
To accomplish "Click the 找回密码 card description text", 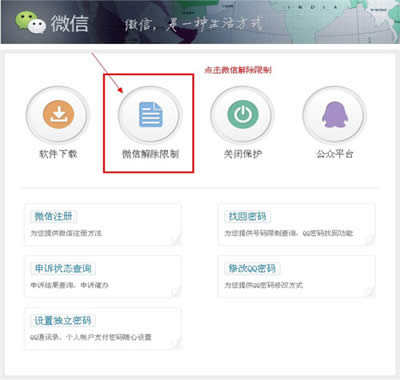I will (288, 233).
